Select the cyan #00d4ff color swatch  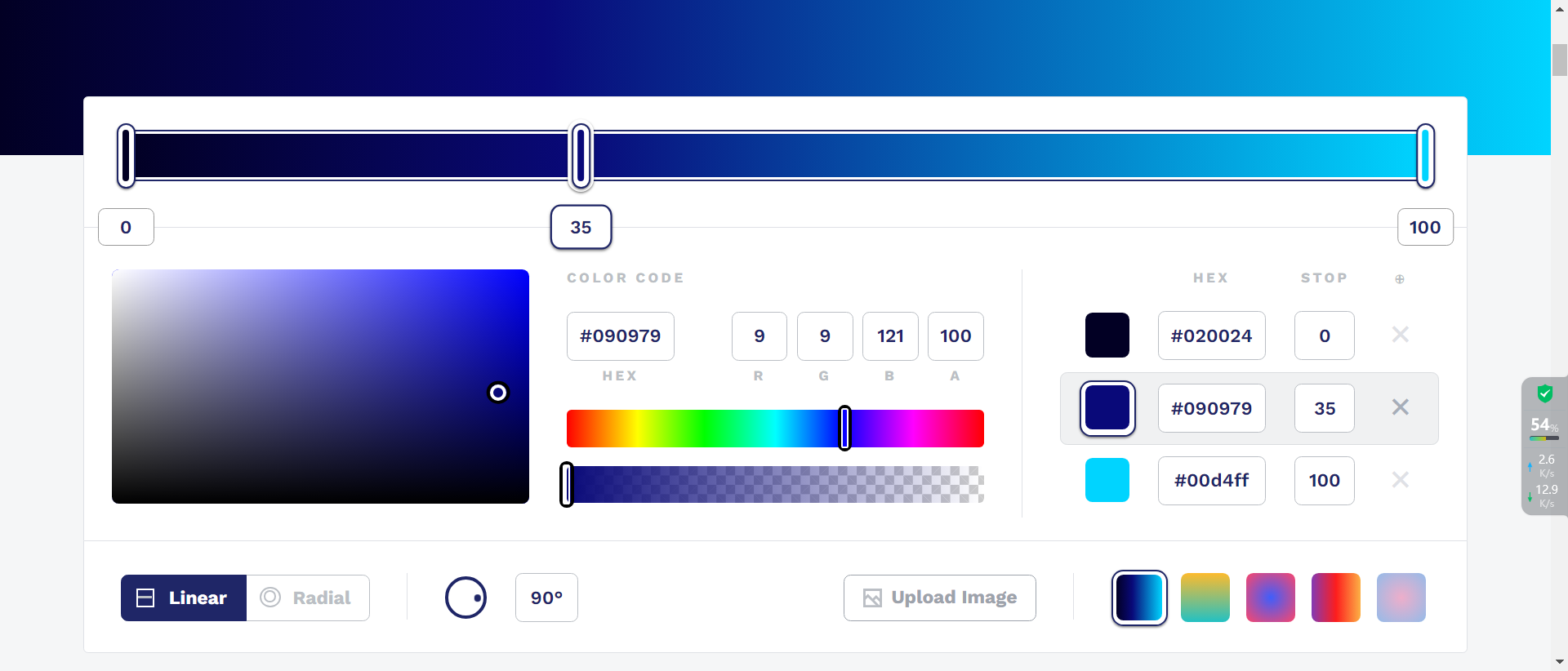1107,480
